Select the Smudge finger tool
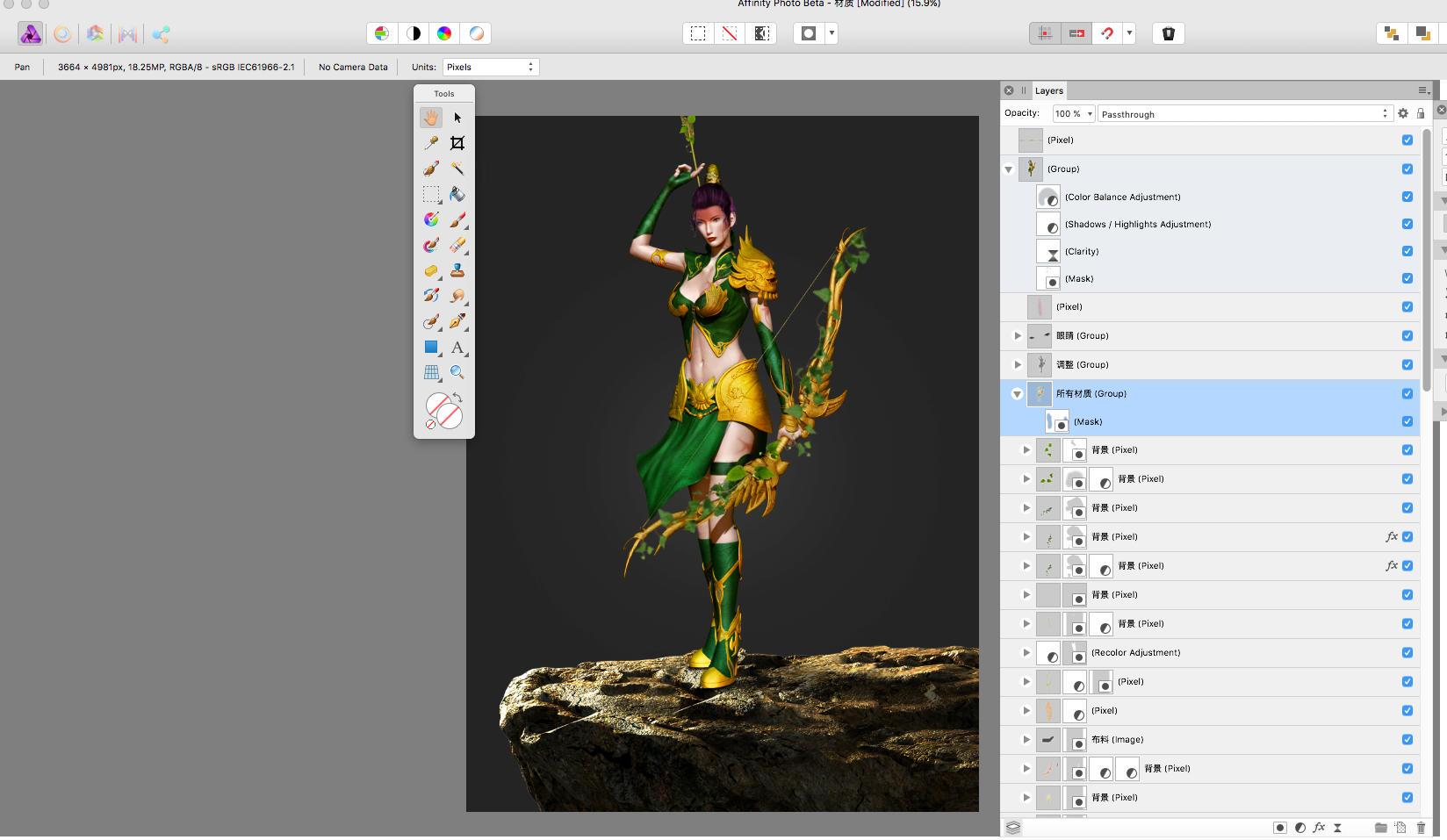 (x=457, y=296)
